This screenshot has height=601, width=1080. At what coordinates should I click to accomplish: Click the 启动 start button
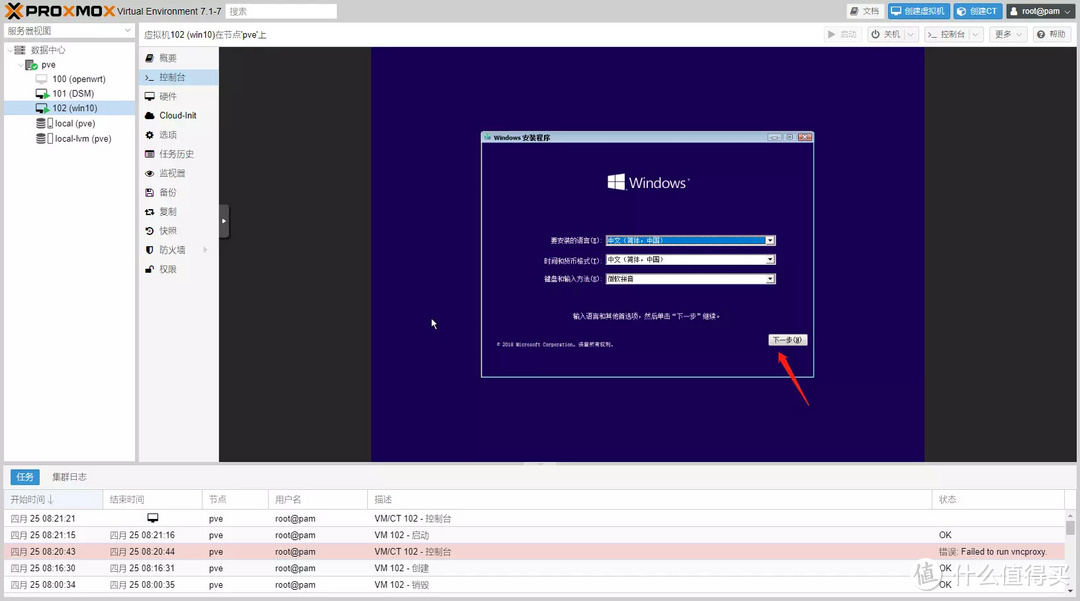click(842, 34)
